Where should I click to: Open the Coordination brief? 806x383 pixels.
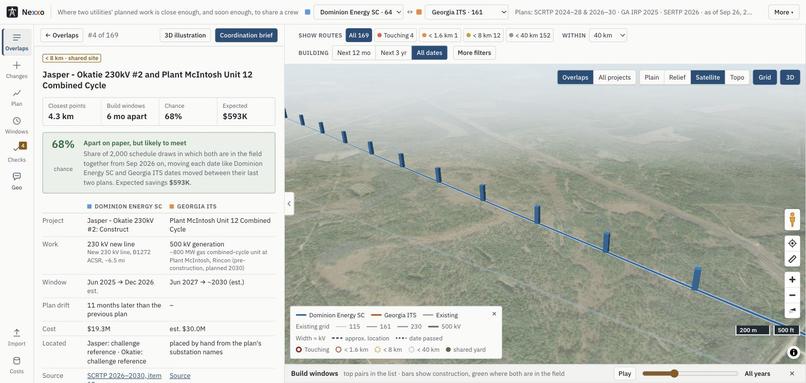[246, 35]
